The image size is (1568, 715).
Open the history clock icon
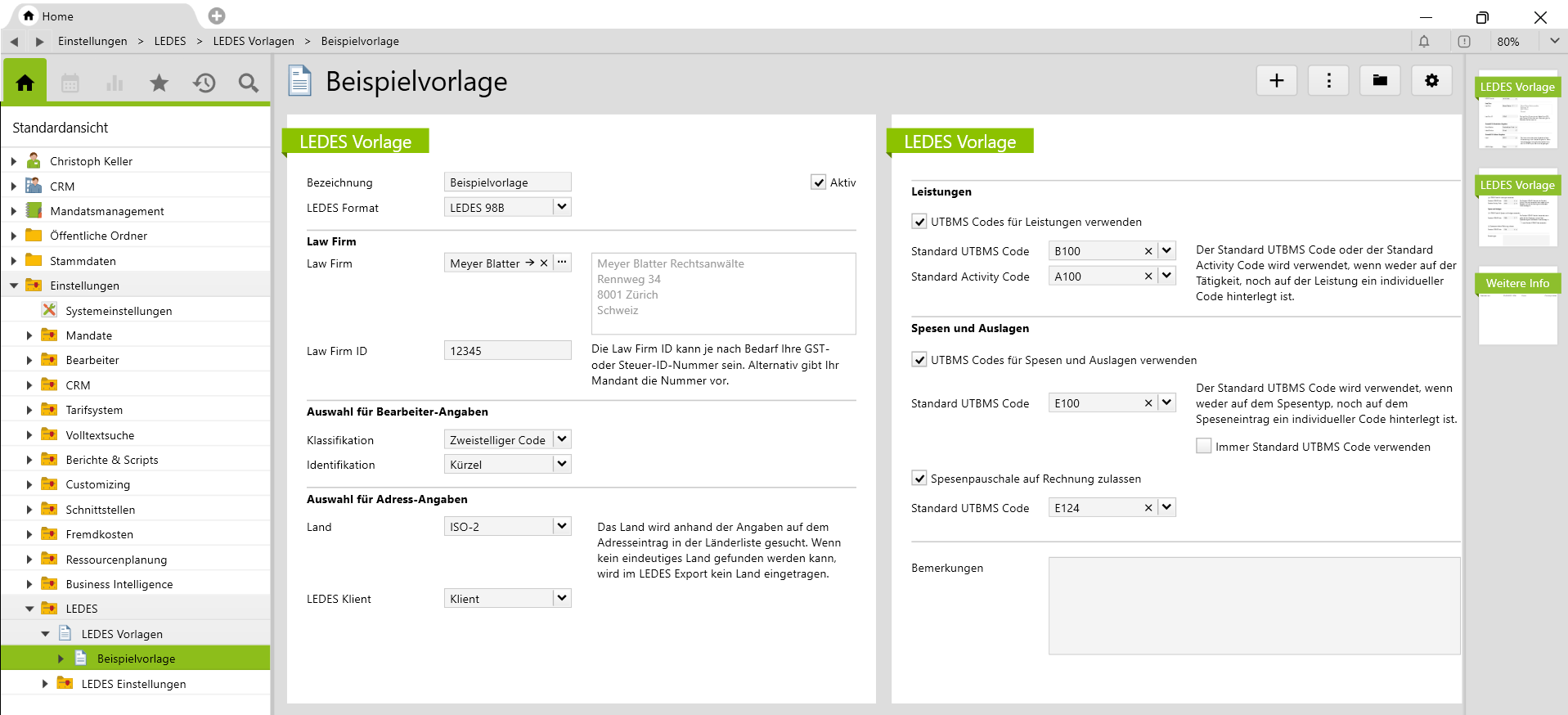(204, 83)
